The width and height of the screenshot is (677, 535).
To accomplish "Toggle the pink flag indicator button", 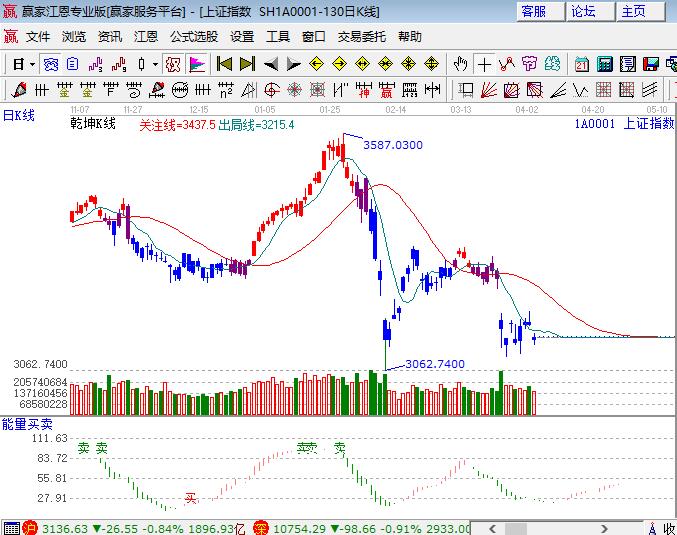I will (197, 64).
